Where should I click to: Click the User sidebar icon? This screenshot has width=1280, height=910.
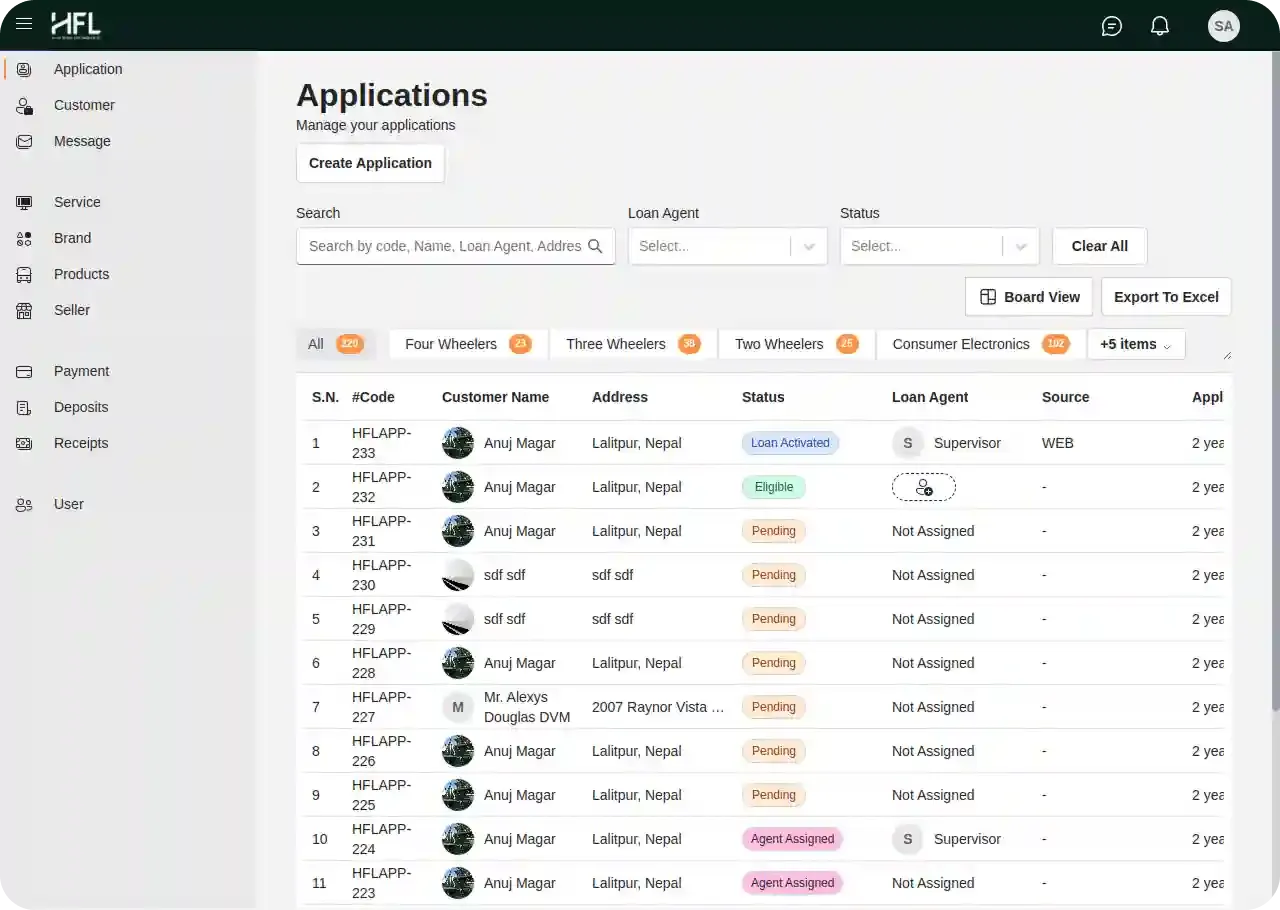tap(24, 504)
